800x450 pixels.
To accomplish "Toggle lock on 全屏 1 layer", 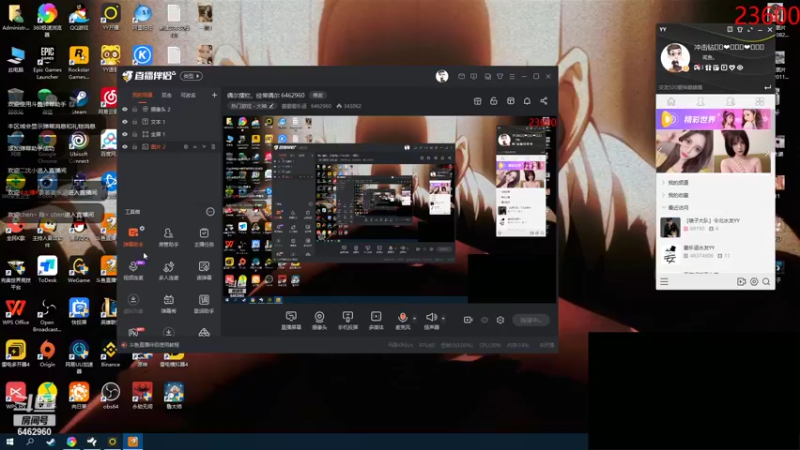I will tap(135, 134).
